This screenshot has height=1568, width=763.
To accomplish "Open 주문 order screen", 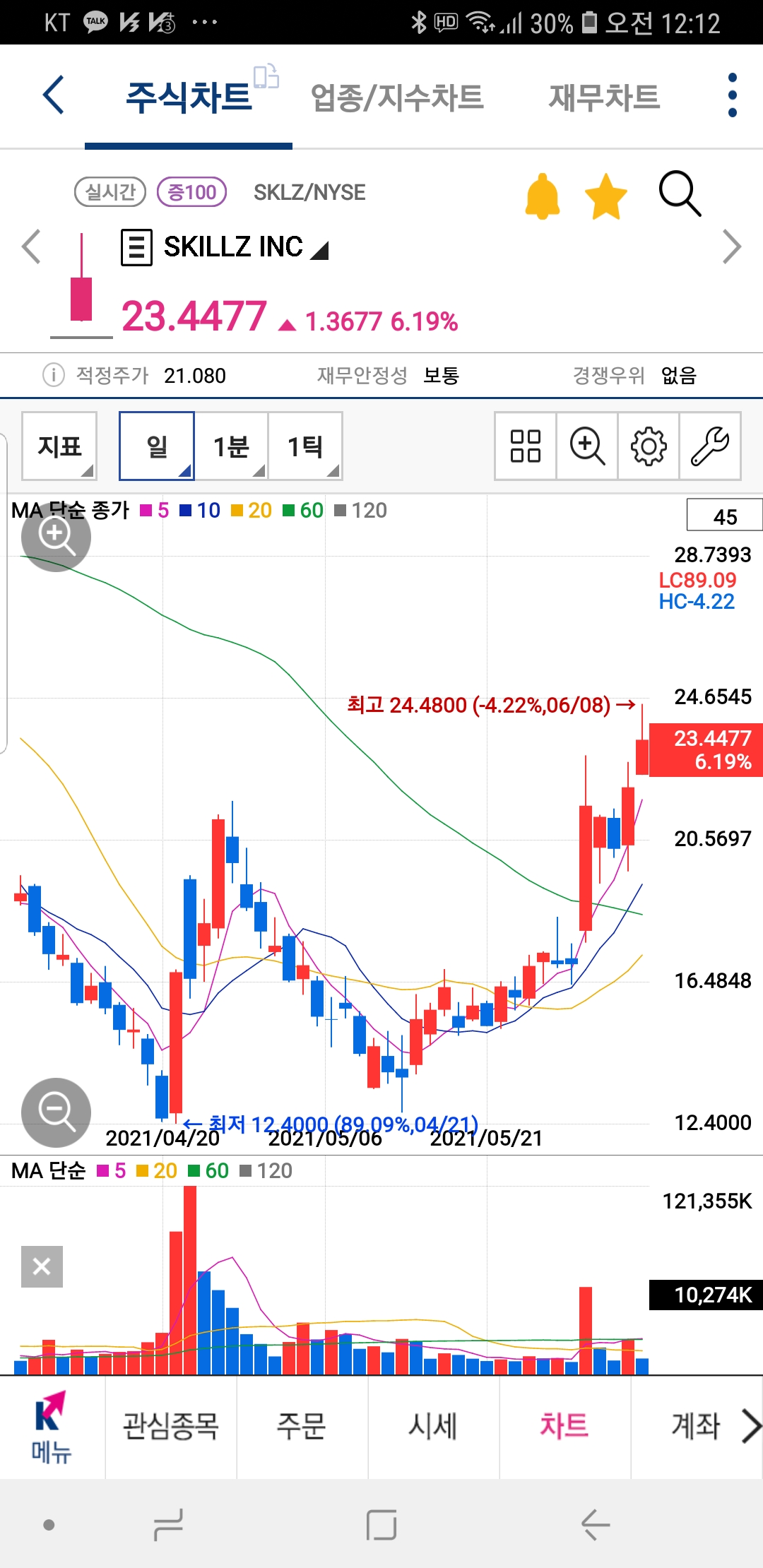I will point(302,1426).
